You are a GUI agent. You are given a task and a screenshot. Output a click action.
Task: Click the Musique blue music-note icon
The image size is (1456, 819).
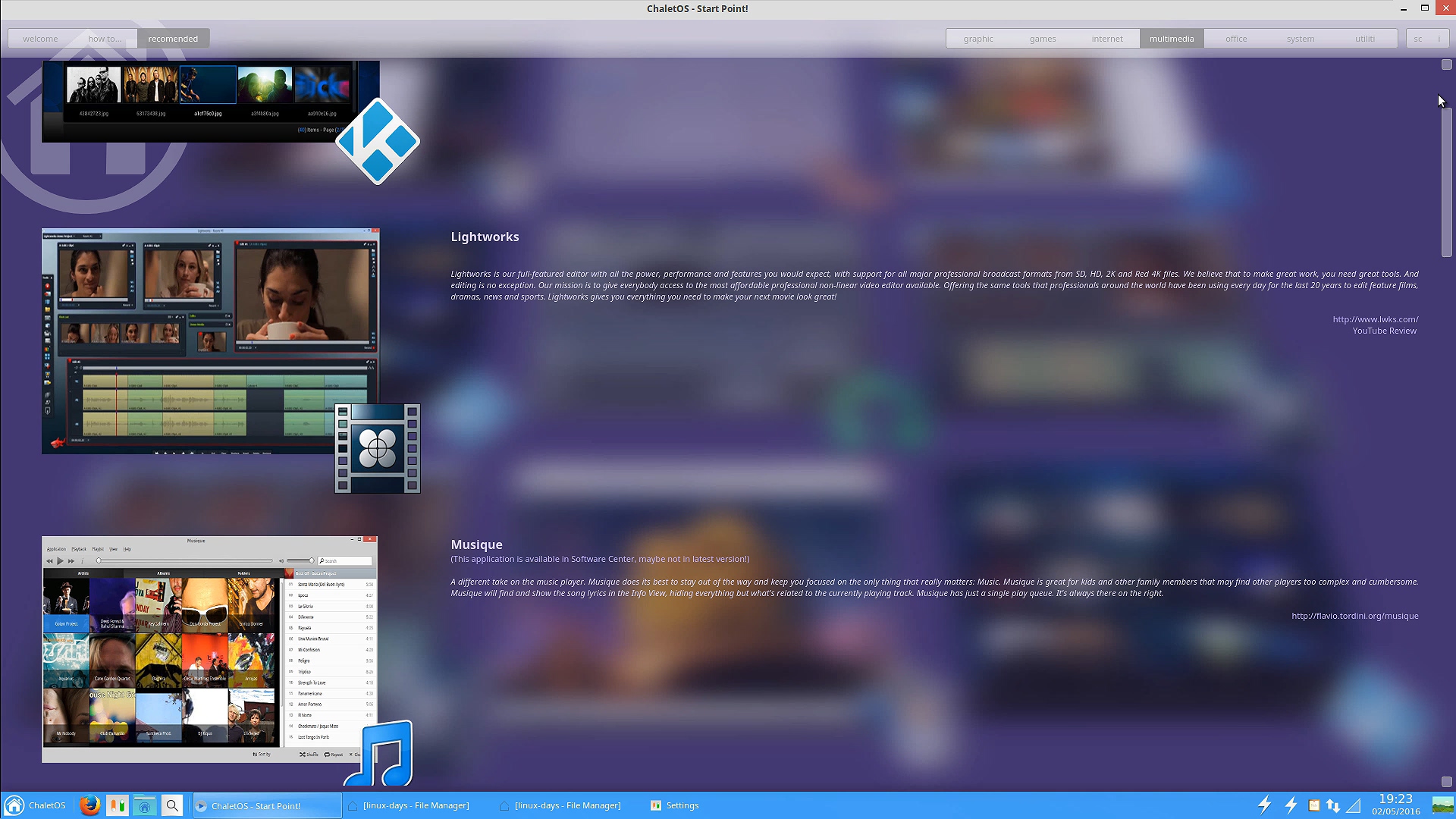(378, 753)
